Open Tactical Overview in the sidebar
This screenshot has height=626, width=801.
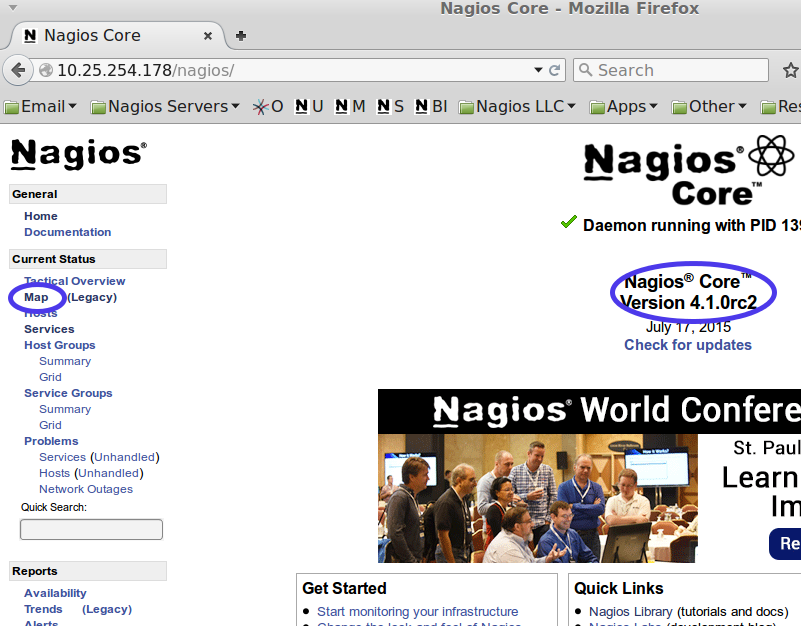(x=75, y=281)
